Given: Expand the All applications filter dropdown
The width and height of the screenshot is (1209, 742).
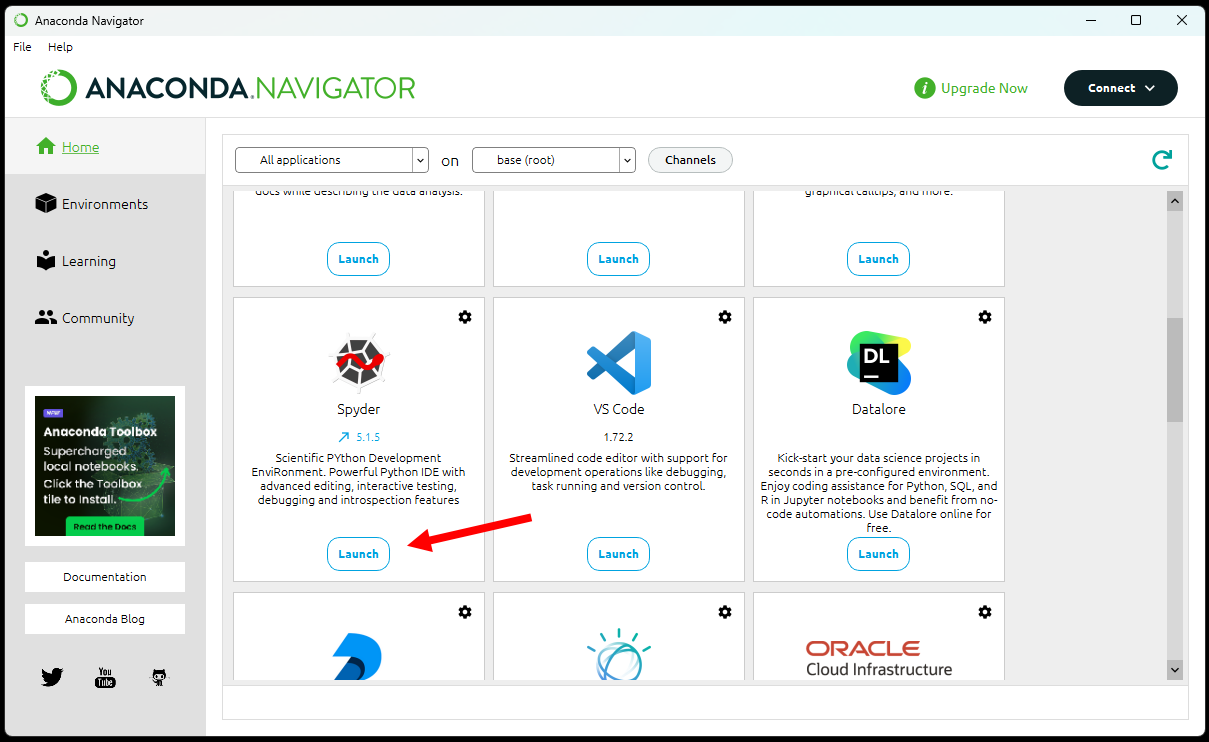Looking at the screenshot, I should [x=331, y=160].
